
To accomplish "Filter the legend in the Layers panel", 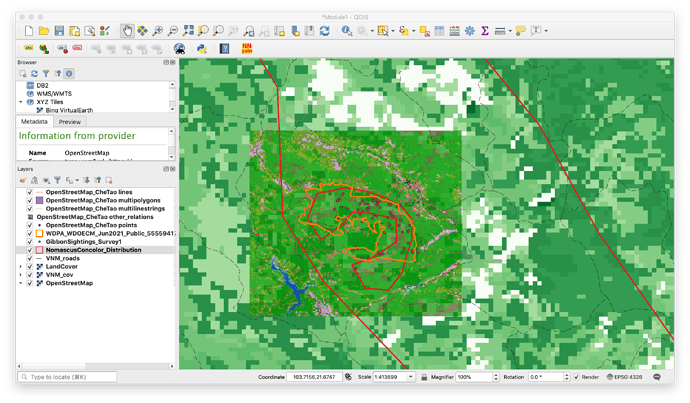I will (58, 180).
